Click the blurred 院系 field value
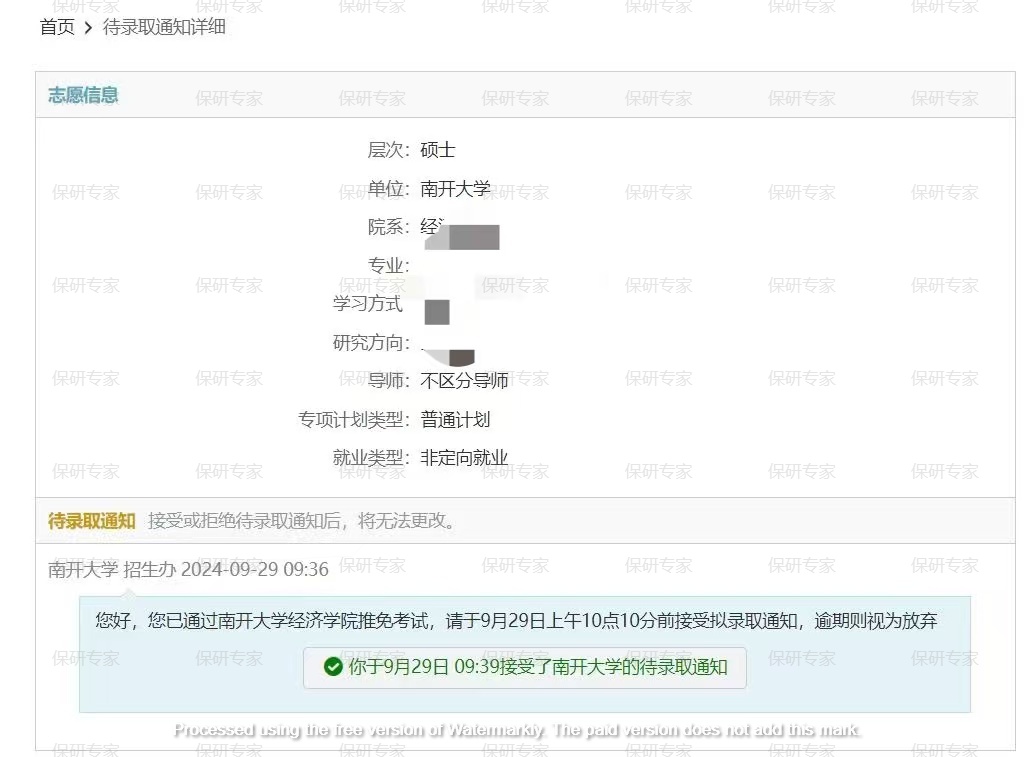Screen dimensions: 1034x757 (x=460, y=231)
